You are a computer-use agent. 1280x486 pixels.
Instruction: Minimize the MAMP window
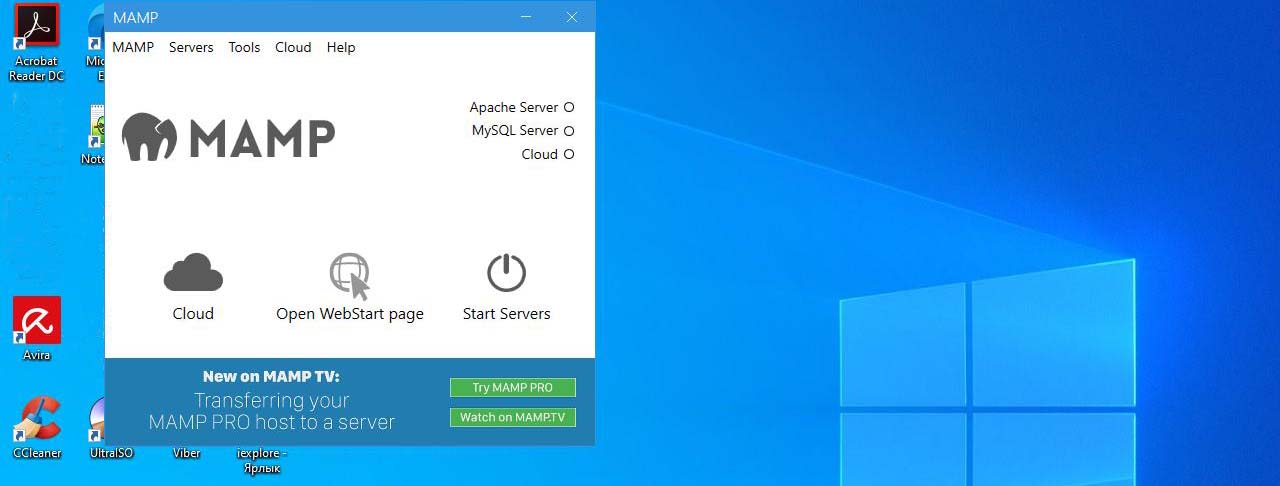pos(526,17)
